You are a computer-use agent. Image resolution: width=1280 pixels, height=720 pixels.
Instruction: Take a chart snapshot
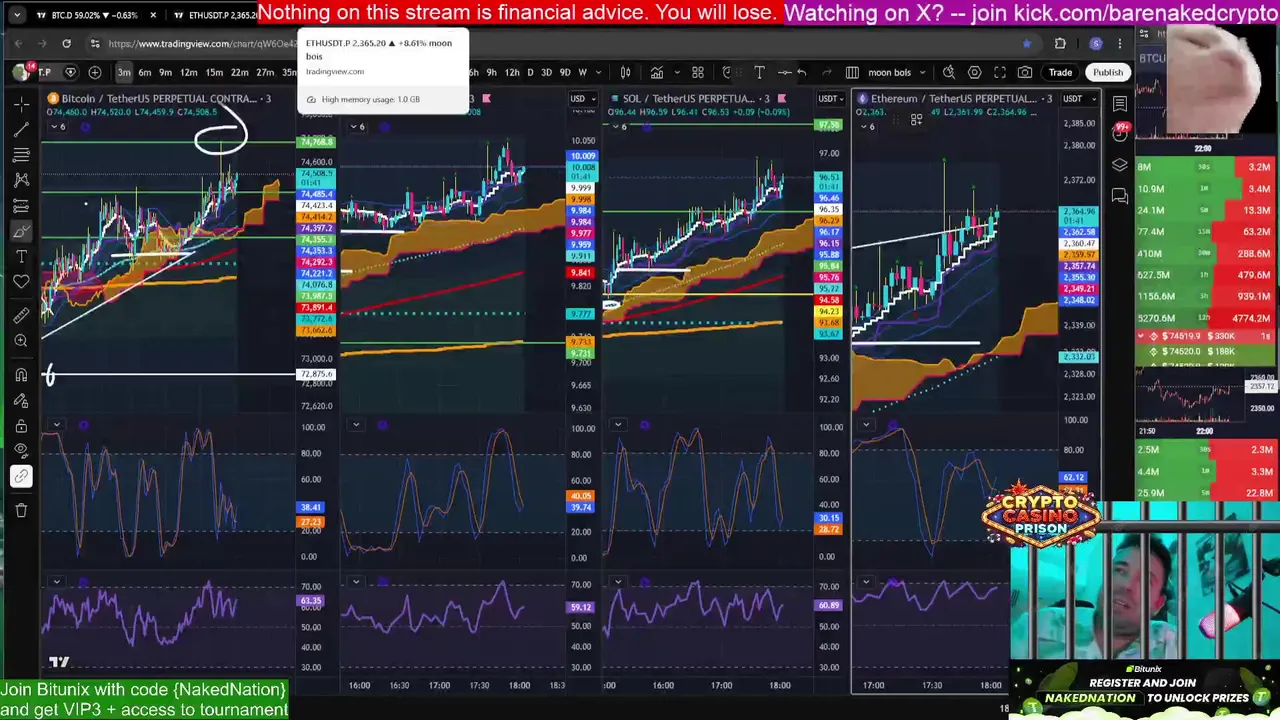pyautogui.click(x=1025, y=72)
